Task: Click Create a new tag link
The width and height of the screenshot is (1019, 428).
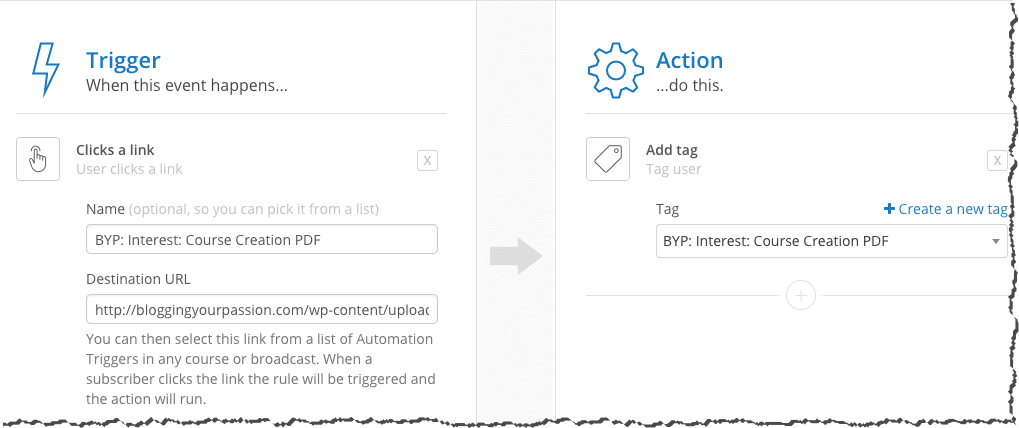Action: 946,209
